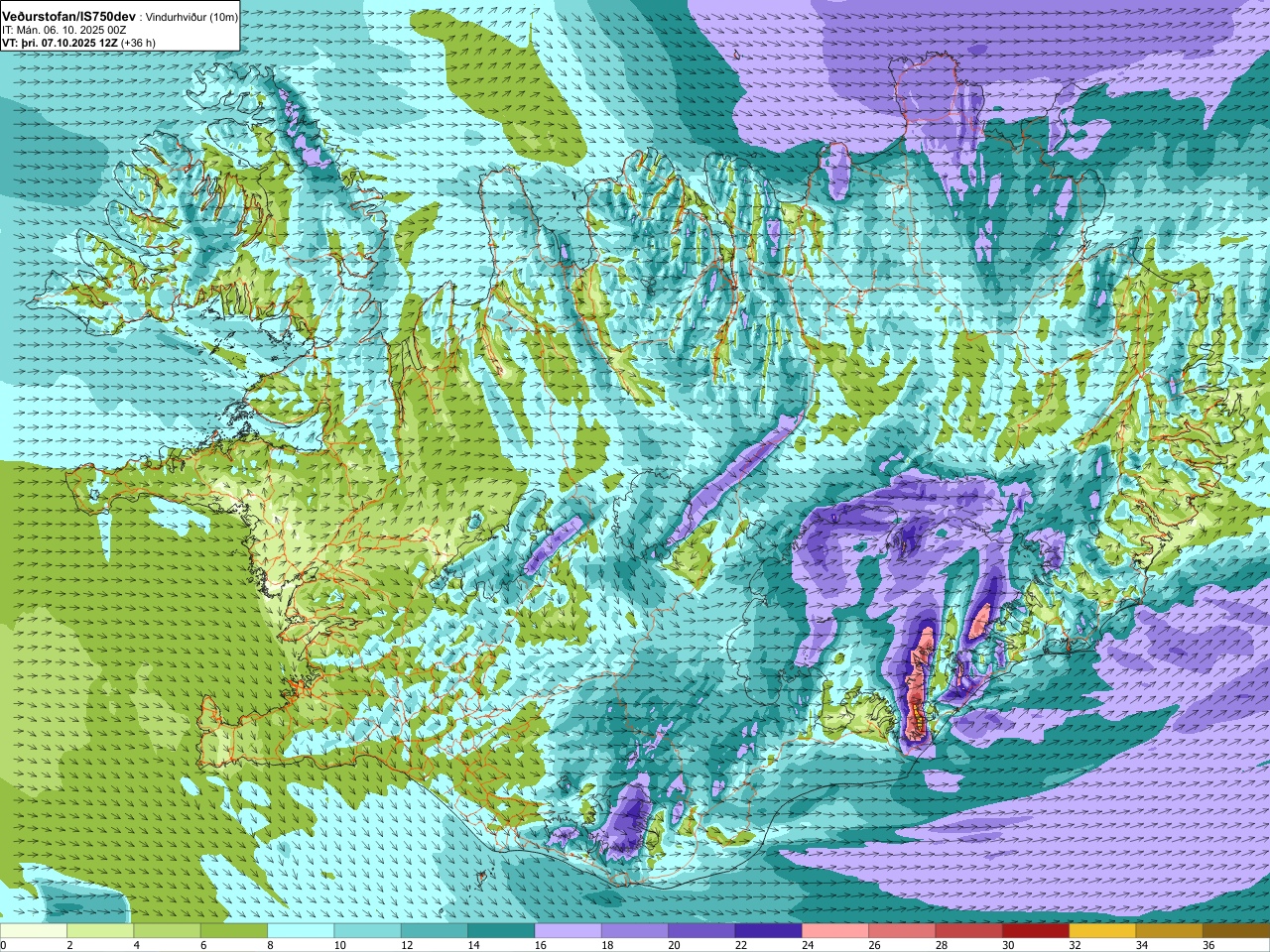Screen dimensions: 1270x952
Task: Click the legend number 0
Action: point(4,945)
